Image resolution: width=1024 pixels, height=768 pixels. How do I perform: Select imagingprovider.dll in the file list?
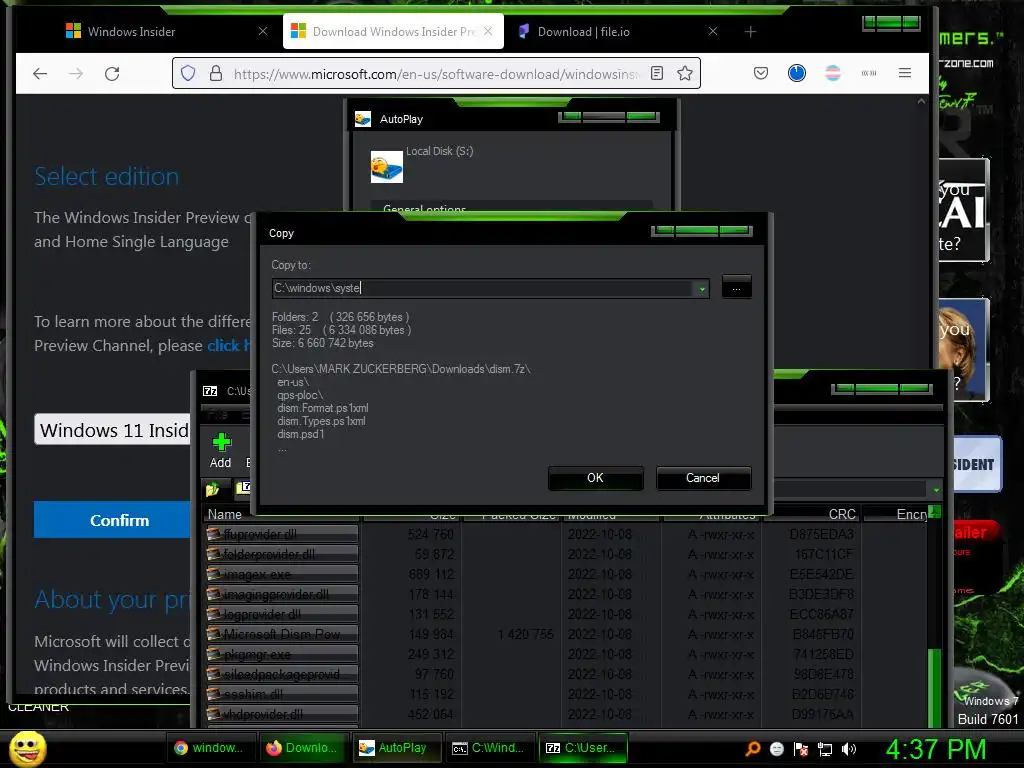pyautogui.click(x=282, y=594)
